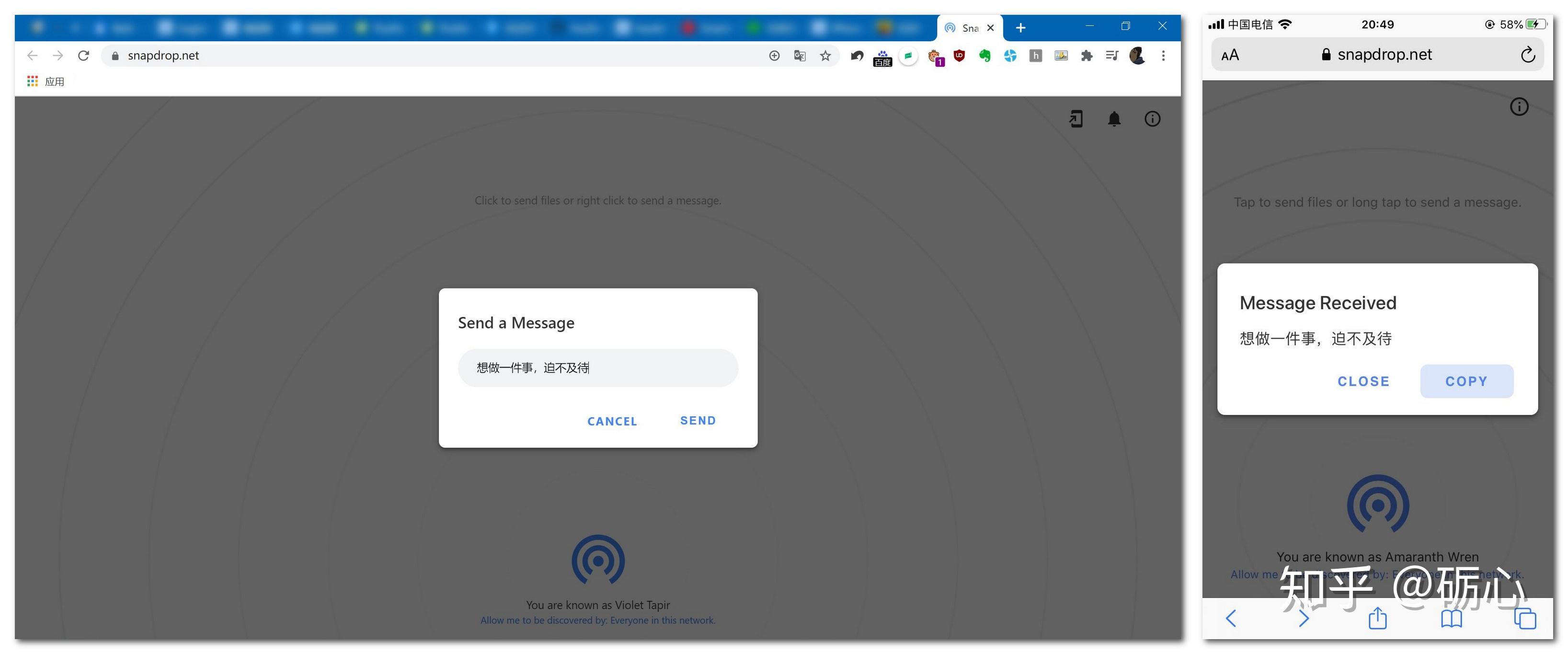
Task: Tap 'Tap to send files' instruction text on phone
Action: coord(1377,203)
